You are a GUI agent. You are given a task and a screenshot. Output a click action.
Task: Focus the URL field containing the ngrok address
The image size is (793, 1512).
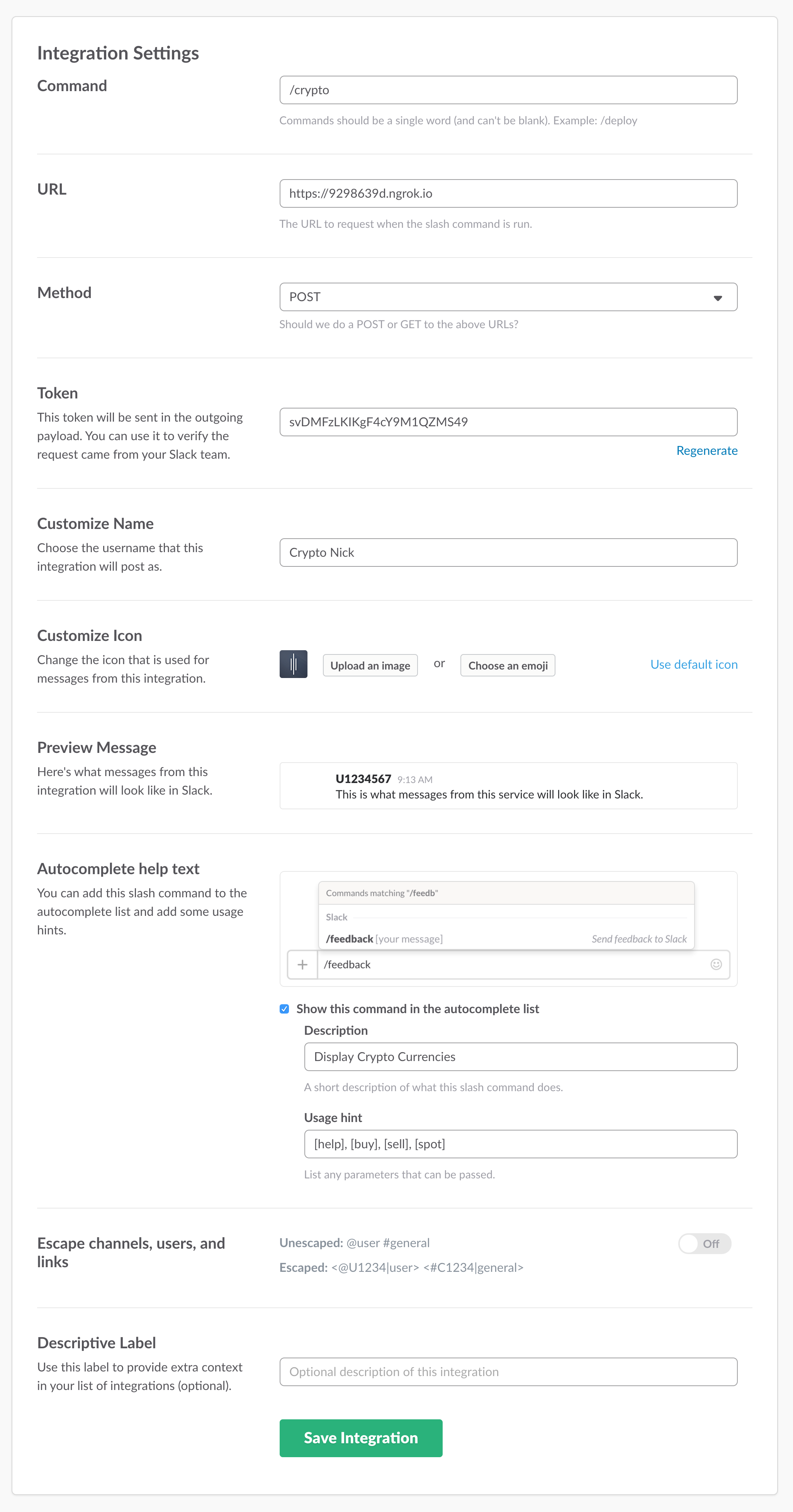pyautogui.click(x=508, y=193)
